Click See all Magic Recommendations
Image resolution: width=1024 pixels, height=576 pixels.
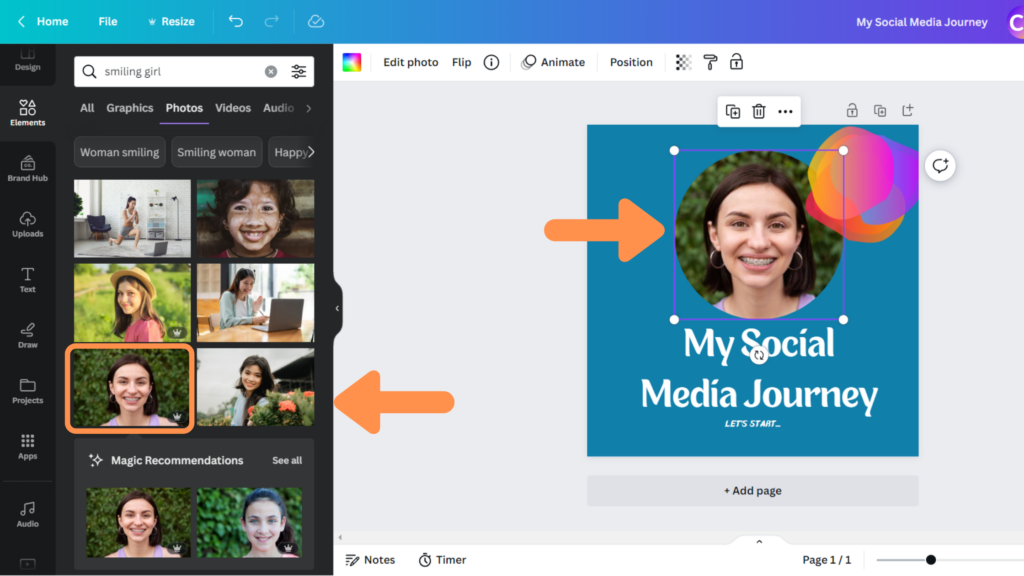(287, 460)
